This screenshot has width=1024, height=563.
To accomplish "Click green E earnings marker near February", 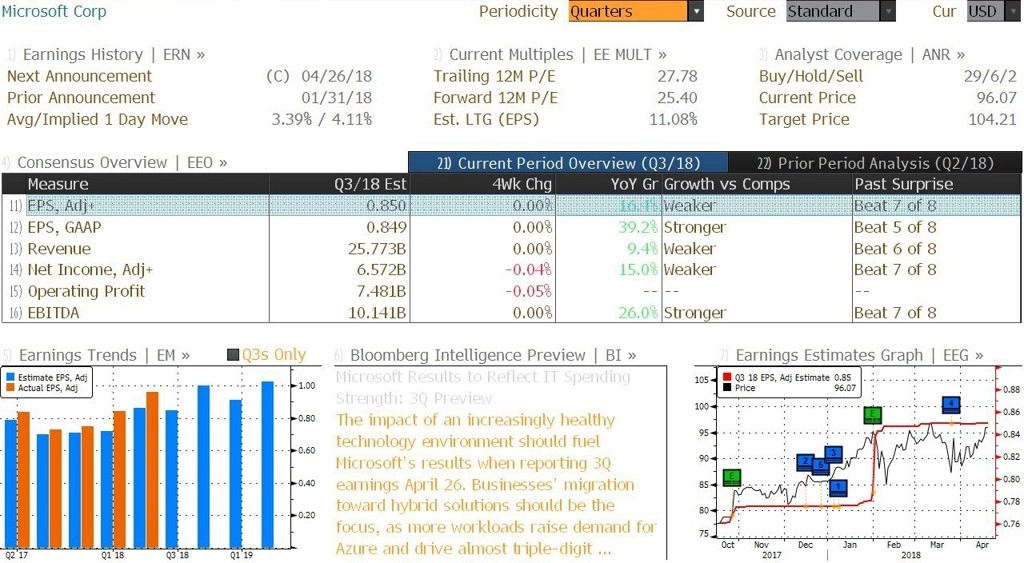I will (872, 414).
